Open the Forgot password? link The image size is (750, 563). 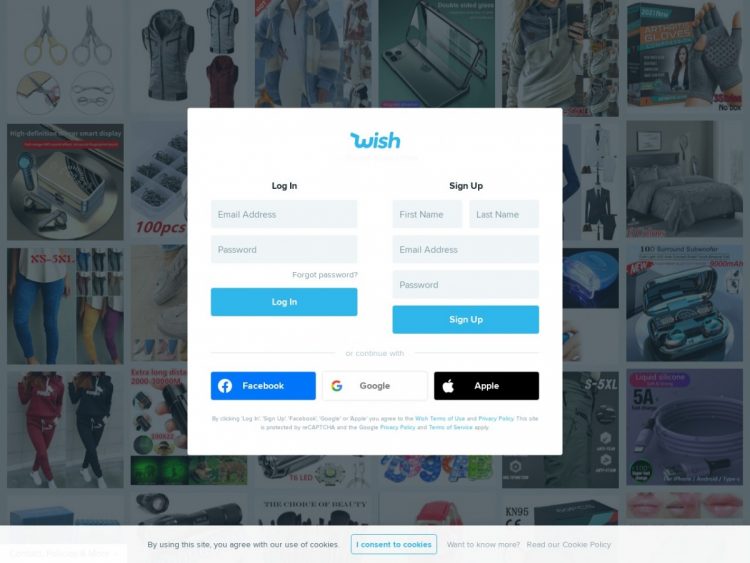point(325,275)
